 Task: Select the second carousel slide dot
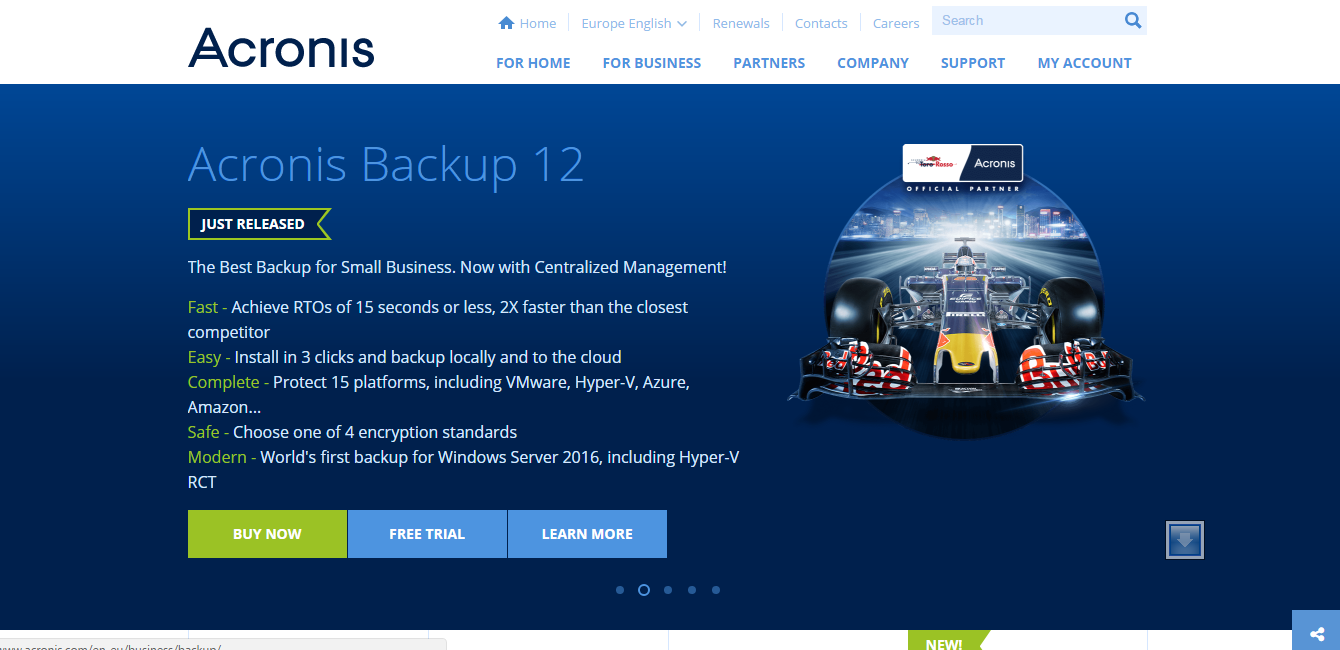(644, 590)
